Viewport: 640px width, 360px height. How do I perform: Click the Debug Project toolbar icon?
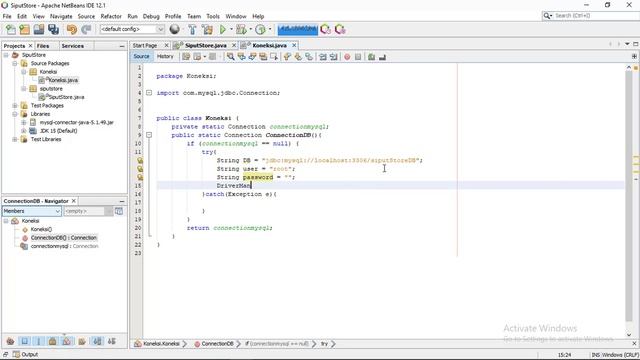(x=241, y=29)
